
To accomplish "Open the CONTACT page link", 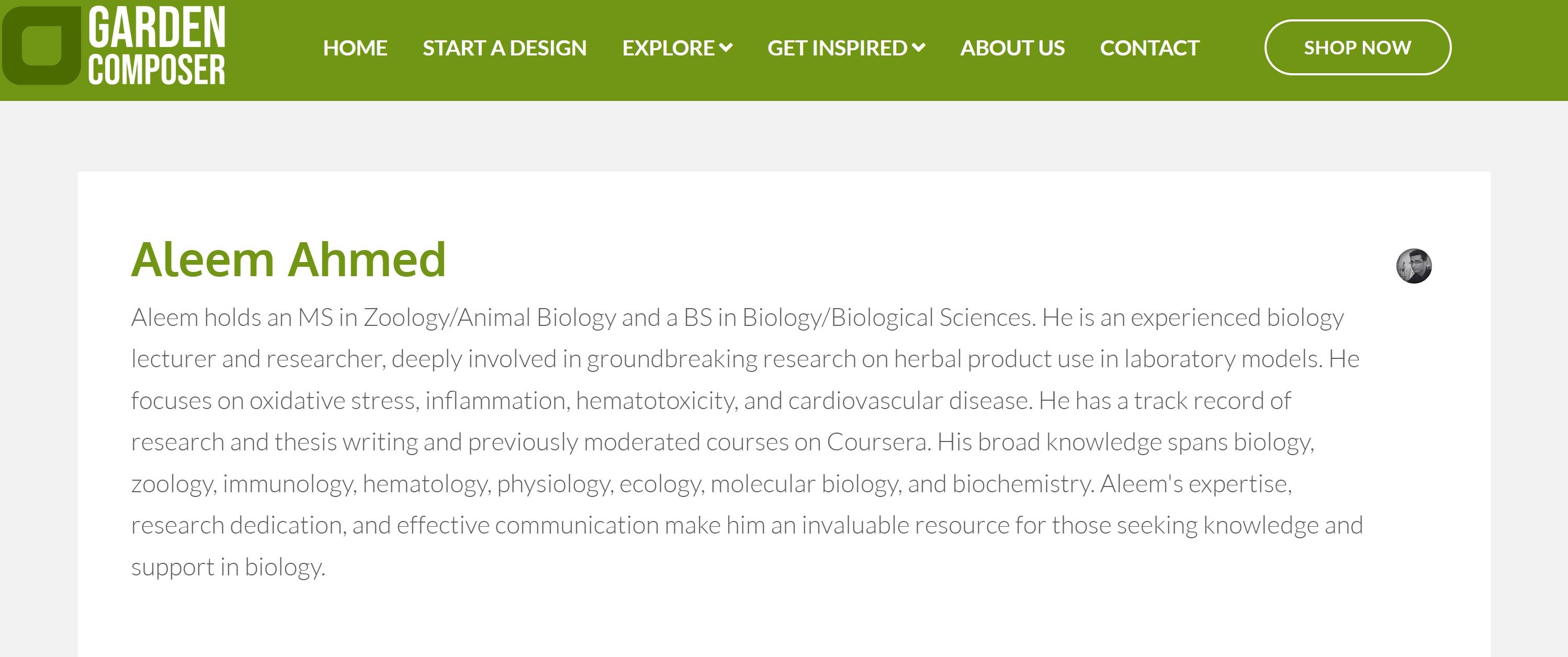I will (x=1149, y=48).
